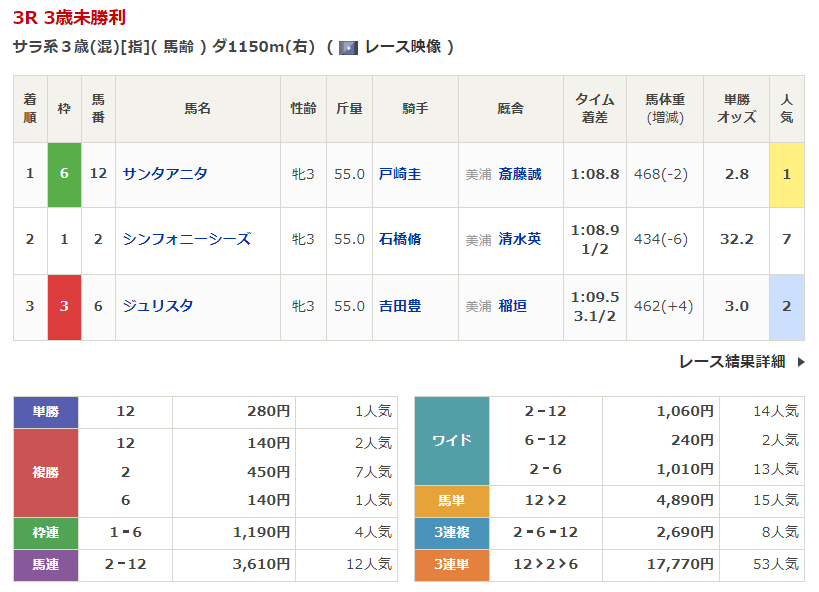The height and width of the screenshot is (592, 819).
Task: Click 馬単 payout 4,890円
Action: coord(685,501)
